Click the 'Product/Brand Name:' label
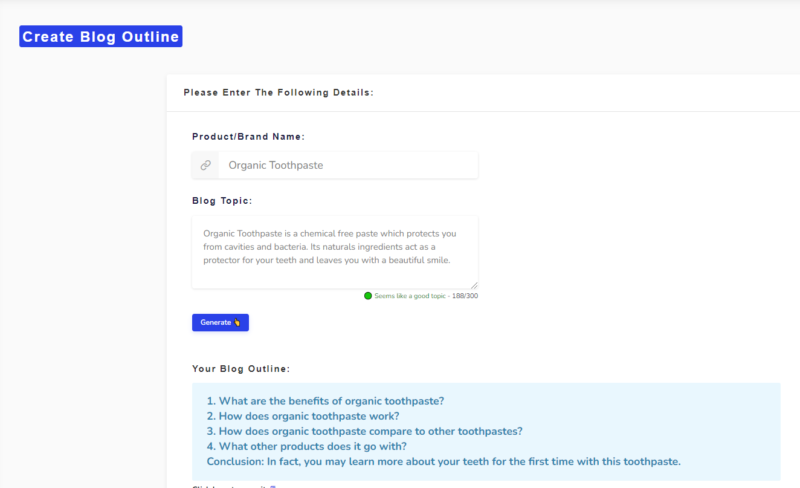This screenshot has width=800, height=488. point(248,136)
